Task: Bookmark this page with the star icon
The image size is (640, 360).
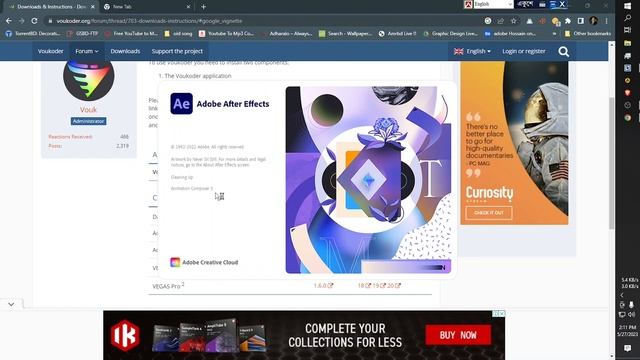Action: [x=513, y=21]
